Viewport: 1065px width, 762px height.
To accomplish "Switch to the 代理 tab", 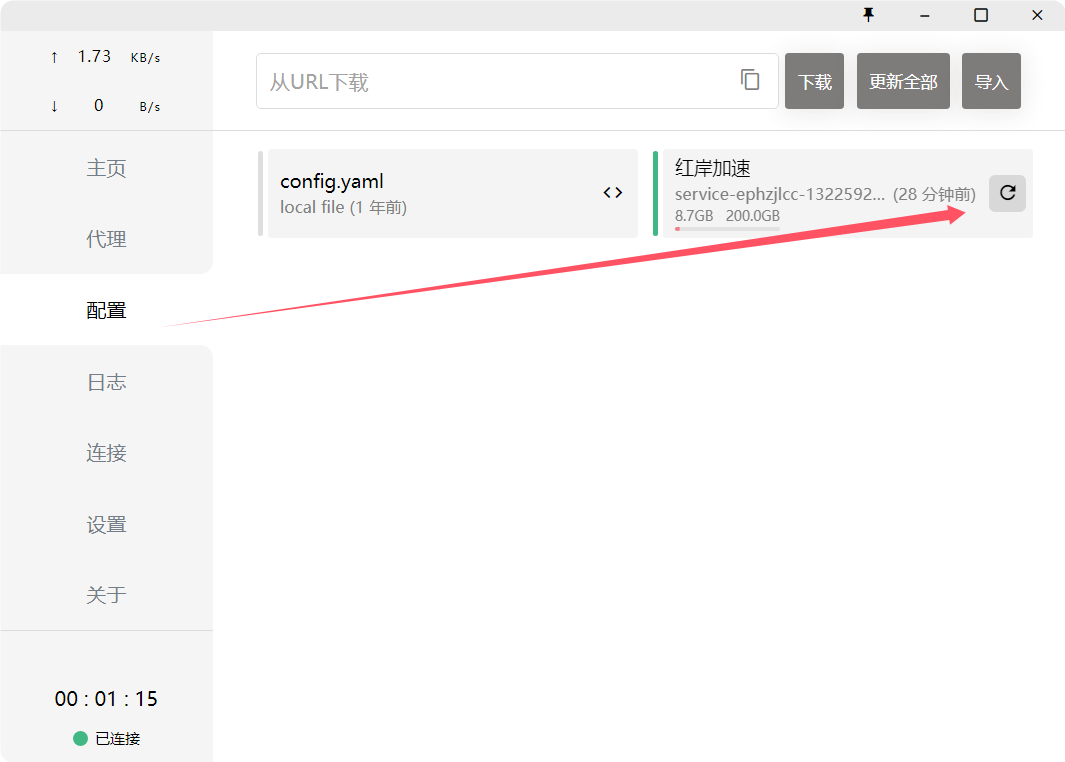I will 106,239.
